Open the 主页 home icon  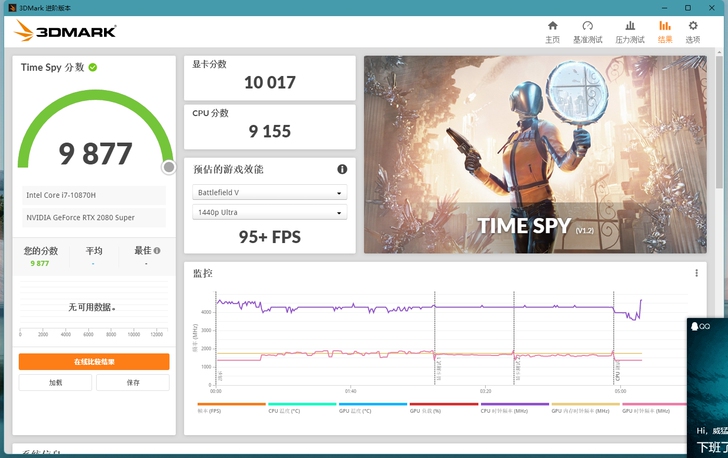coord(552,26)
